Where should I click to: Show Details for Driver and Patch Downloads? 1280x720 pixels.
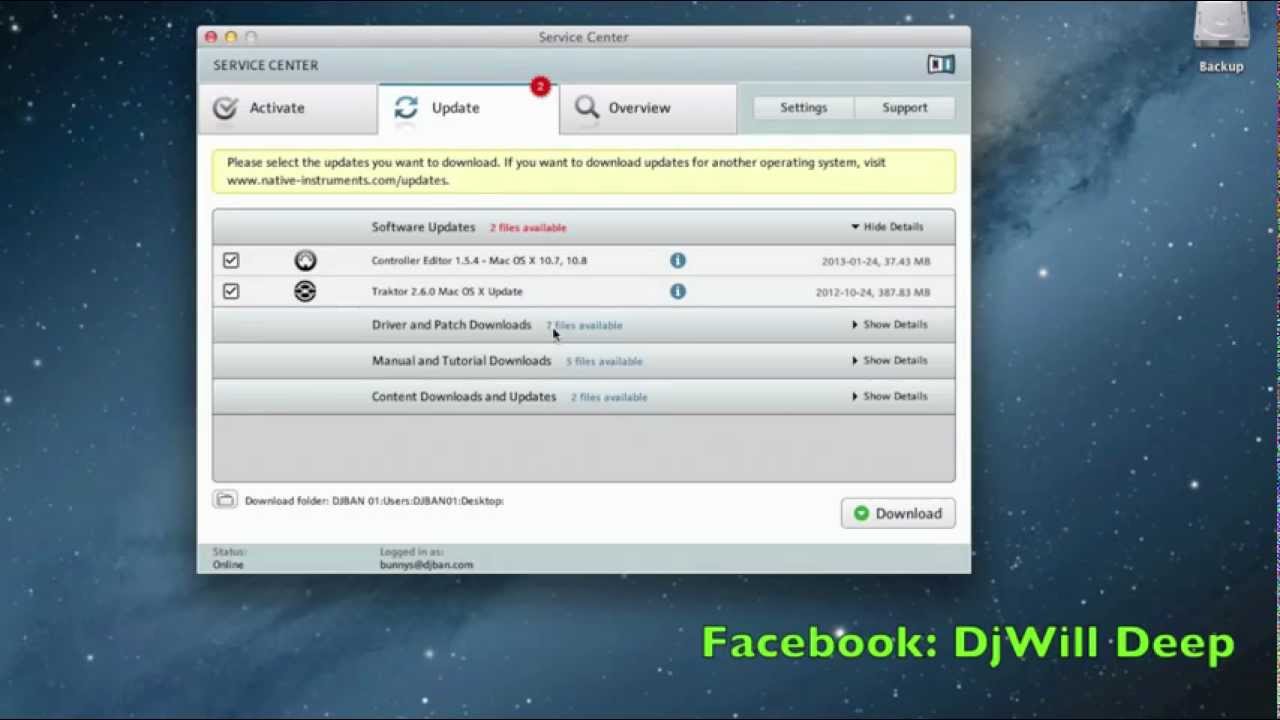(890, 325)
